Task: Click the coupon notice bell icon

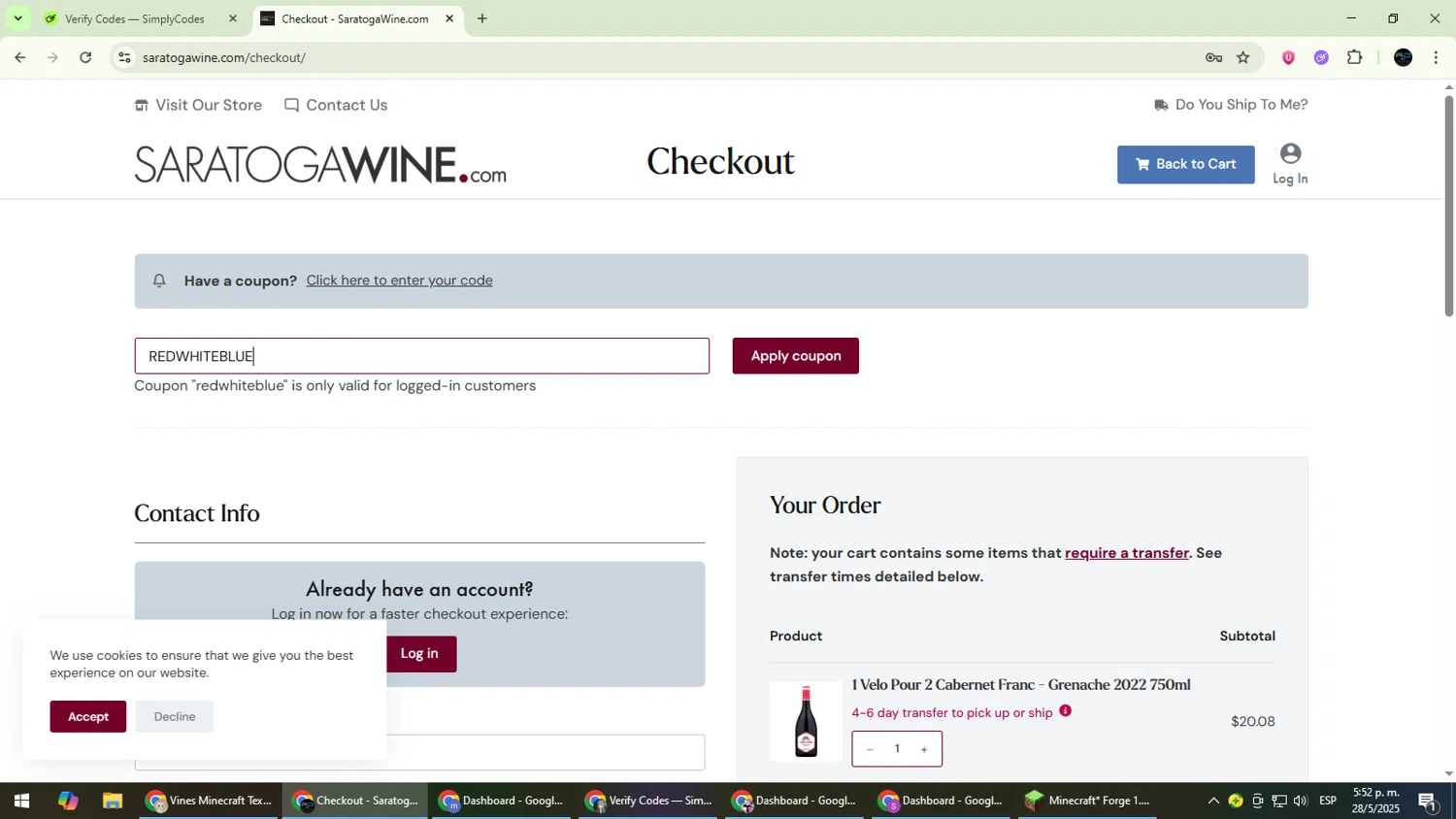Action: [x=159, y=280]
